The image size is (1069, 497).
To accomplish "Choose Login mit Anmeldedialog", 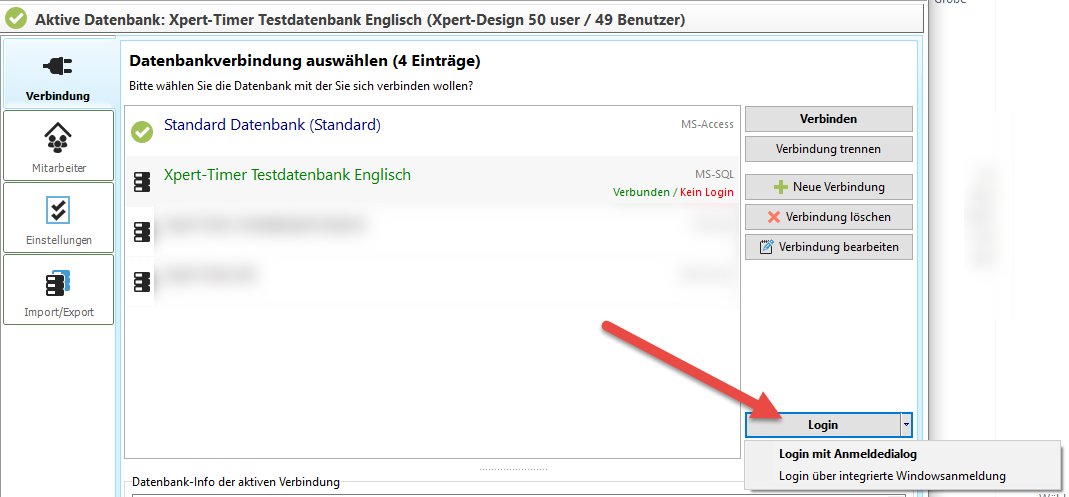I will click(847, 454).
